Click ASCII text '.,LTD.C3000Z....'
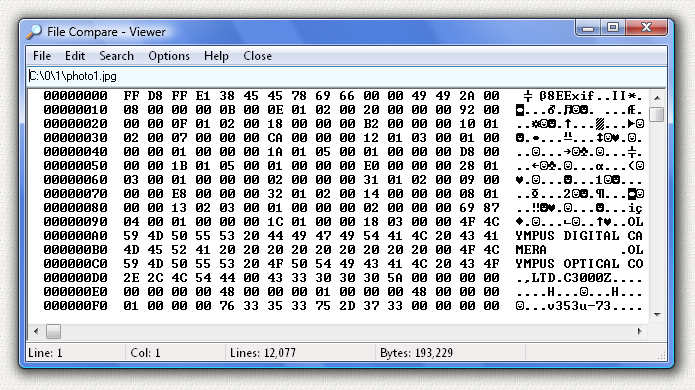695x390 pixels. click(579, 278)
